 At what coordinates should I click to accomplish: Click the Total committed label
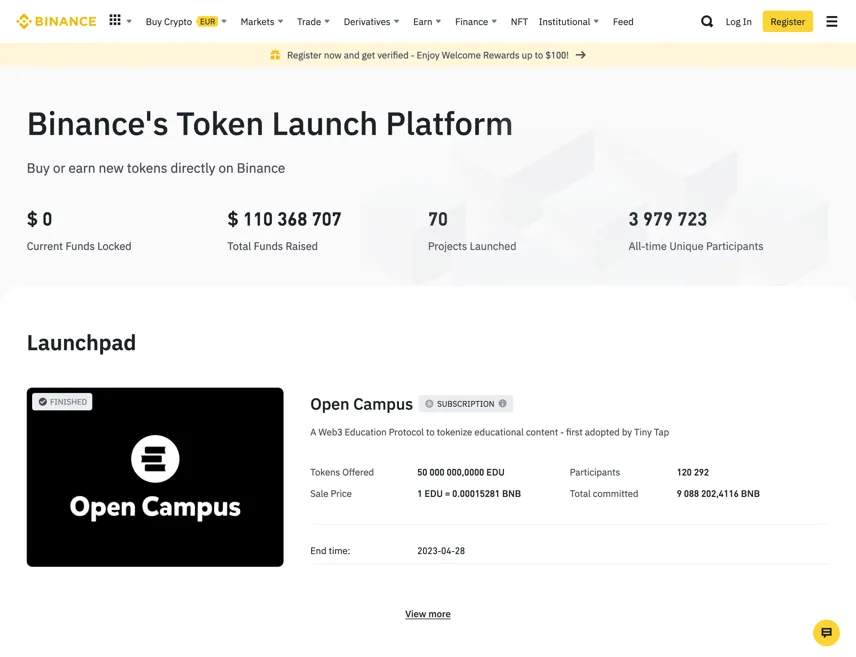pos(604,493)
